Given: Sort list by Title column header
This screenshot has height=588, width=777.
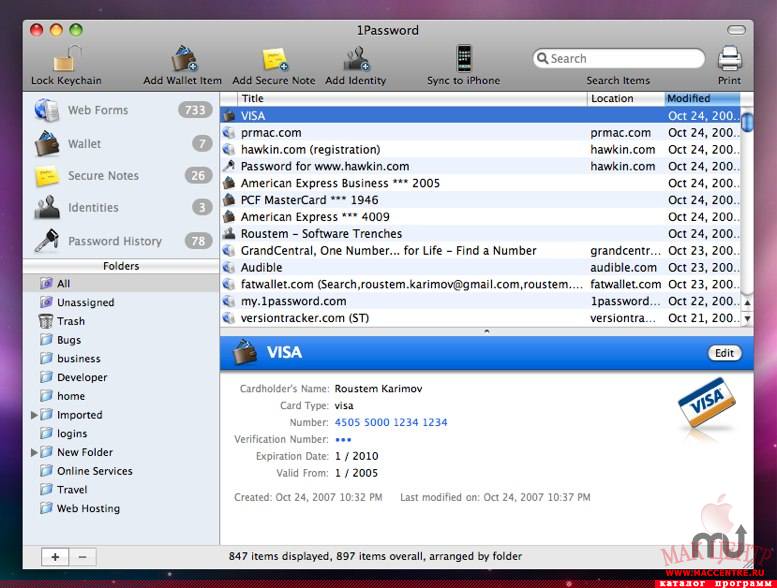Looking at the screenshot, I should pos(412,99).
